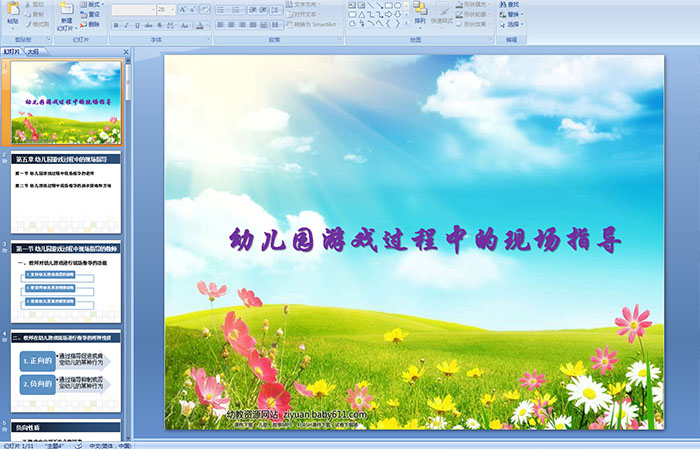Pick the straight line shape

pos(370,5)
